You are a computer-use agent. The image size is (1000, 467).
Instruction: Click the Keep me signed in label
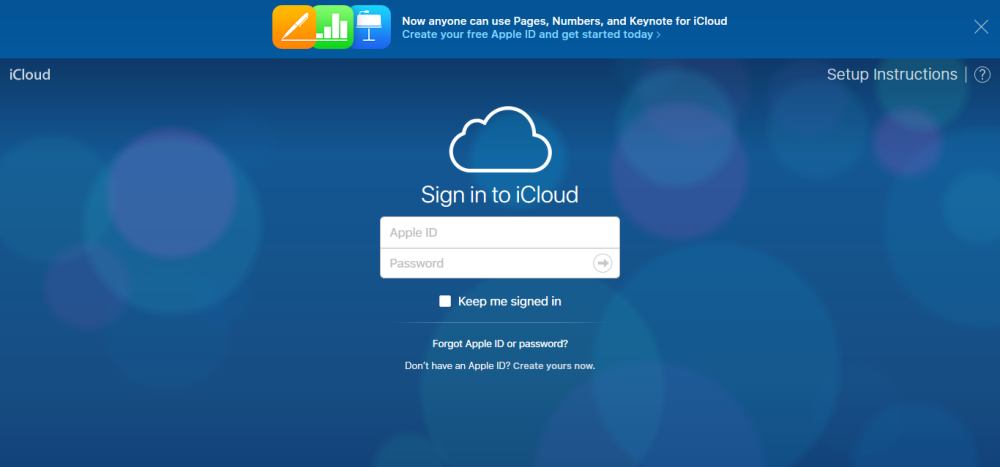(510, 301)
